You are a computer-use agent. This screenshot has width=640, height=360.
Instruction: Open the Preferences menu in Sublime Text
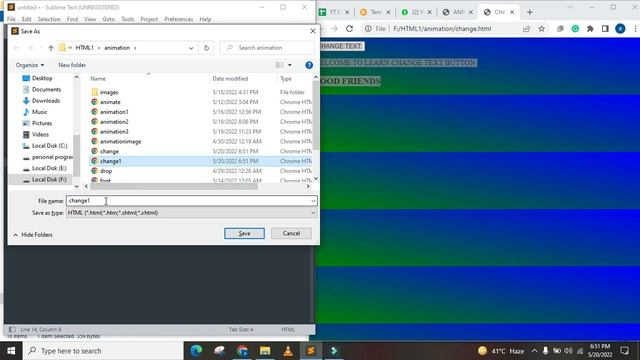coord(178,19)
